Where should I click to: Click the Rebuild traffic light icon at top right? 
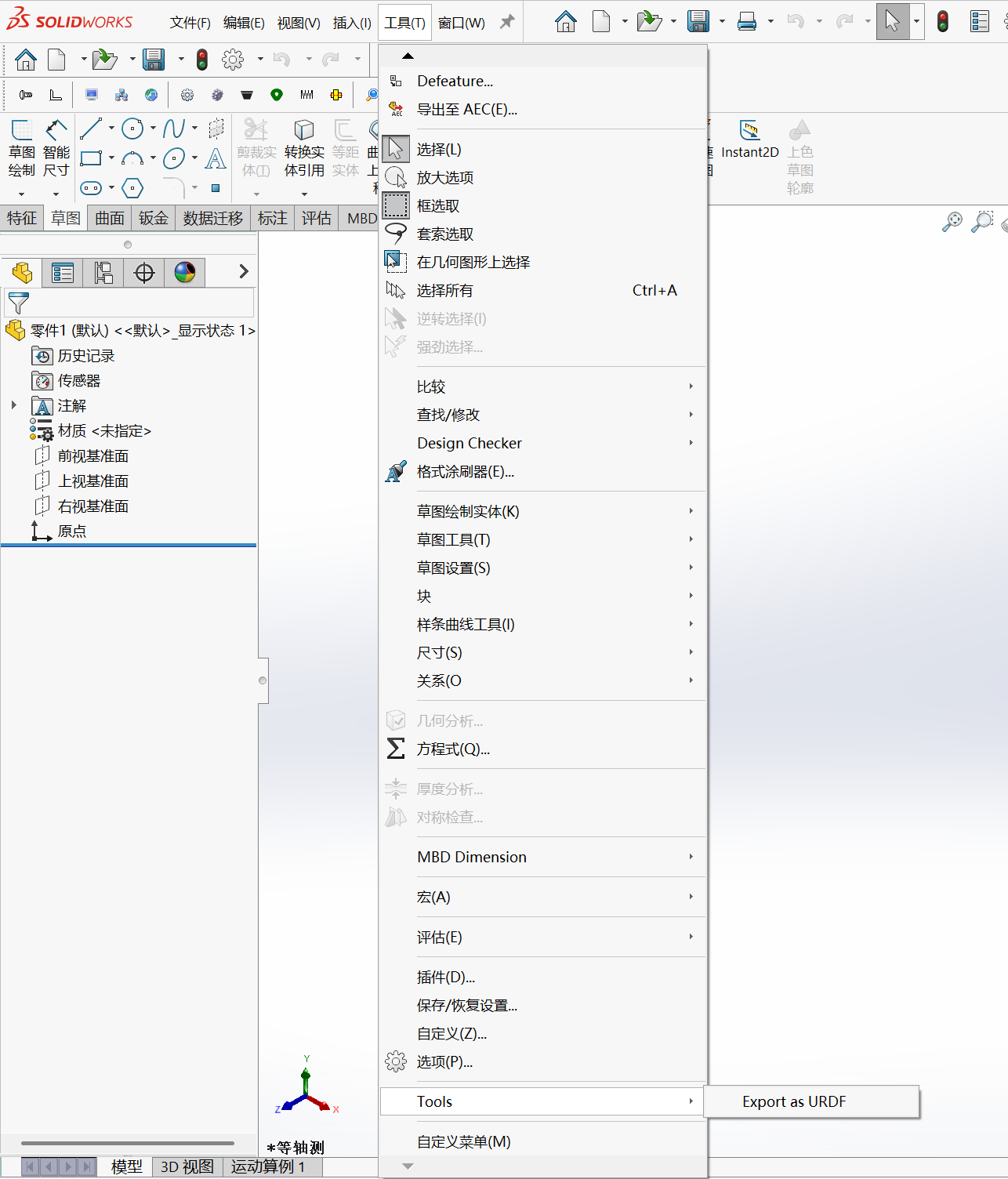pyautogui.click(x=942, y=22)
